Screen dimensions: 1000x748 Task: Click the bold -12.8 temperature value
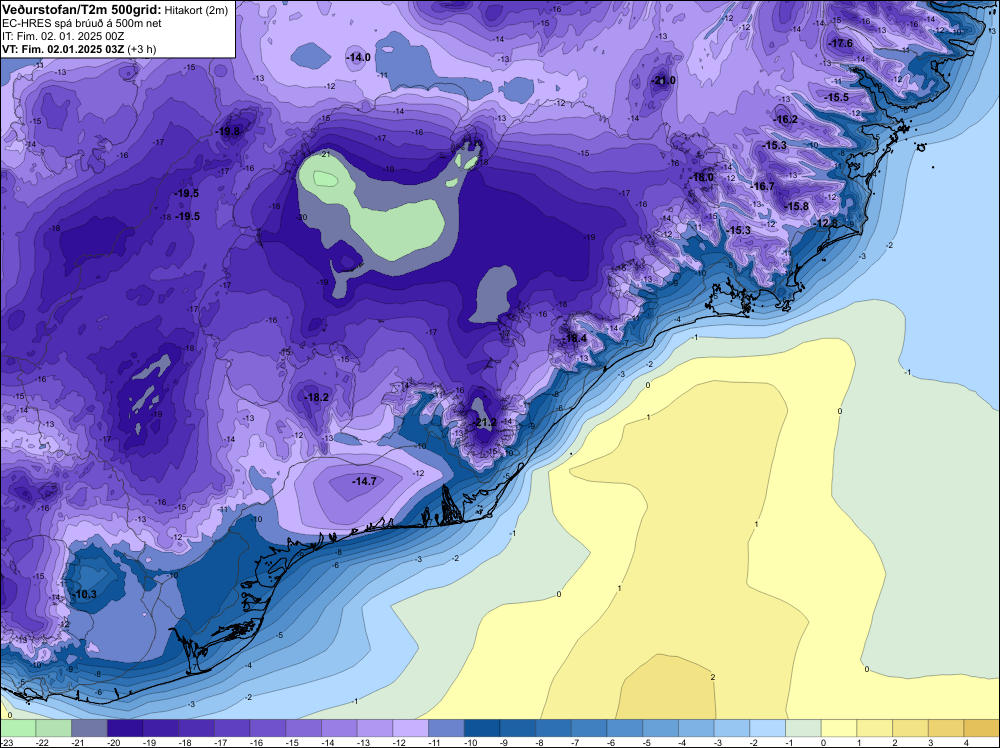826,223
